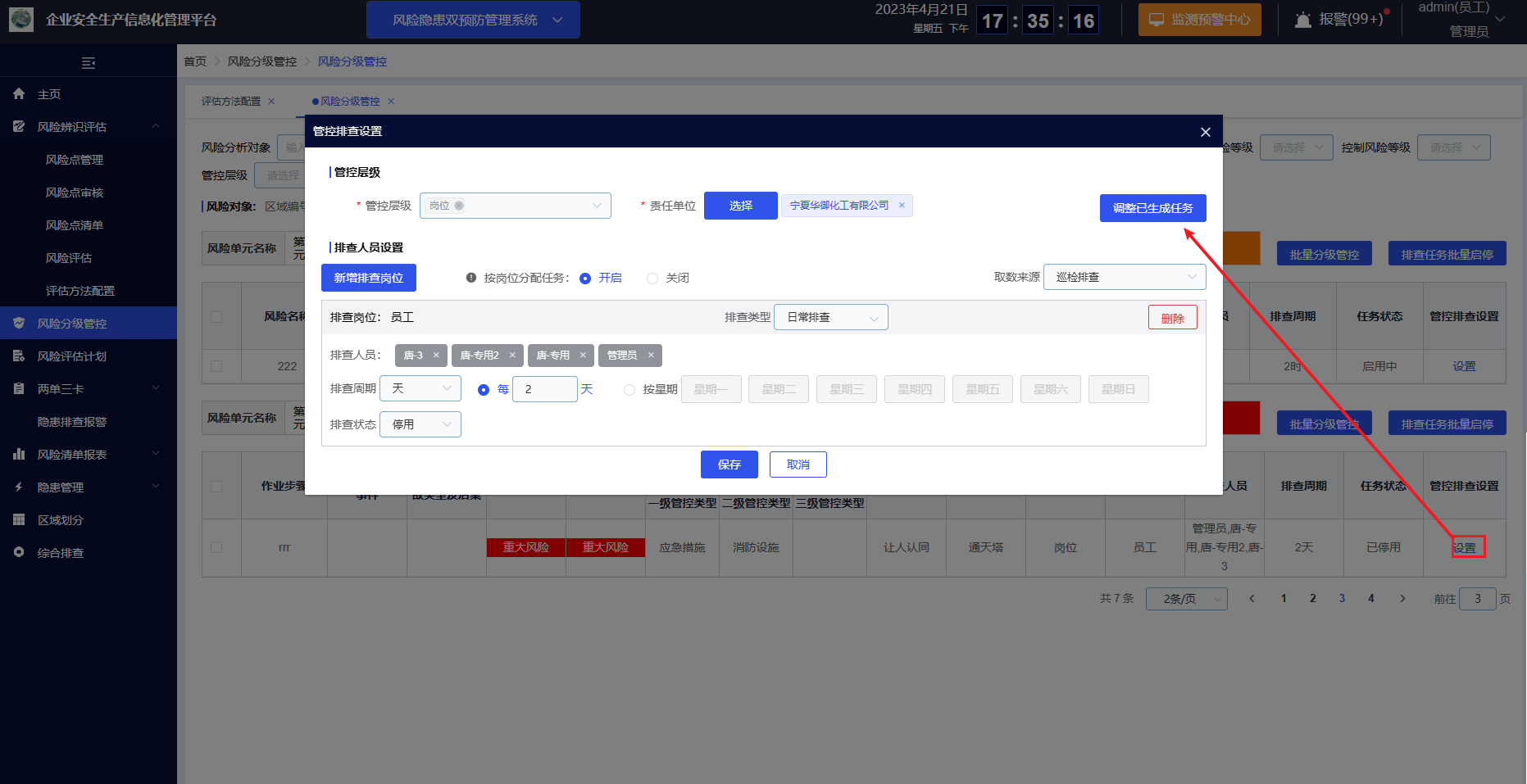Open the 控制风险等级 dropdown
Screen dimensions: 1527x784
coord(1454,147)
